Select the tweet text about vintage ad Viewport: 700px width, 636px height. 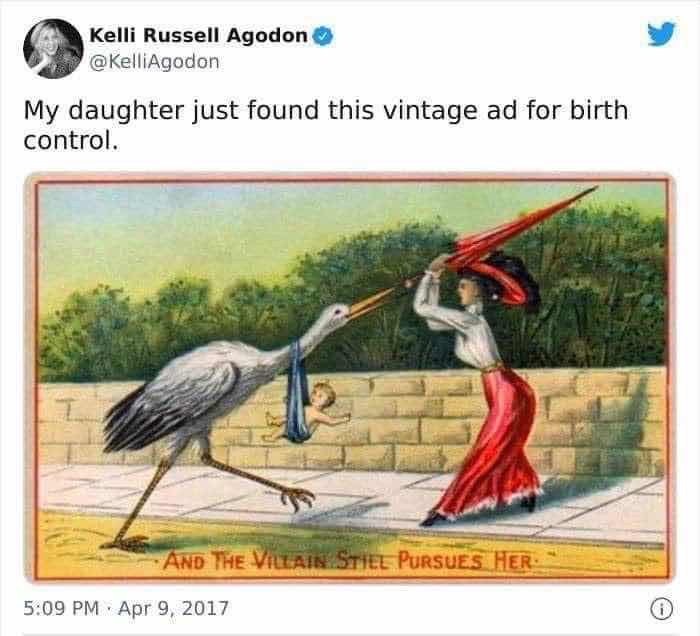click(326, 125)
